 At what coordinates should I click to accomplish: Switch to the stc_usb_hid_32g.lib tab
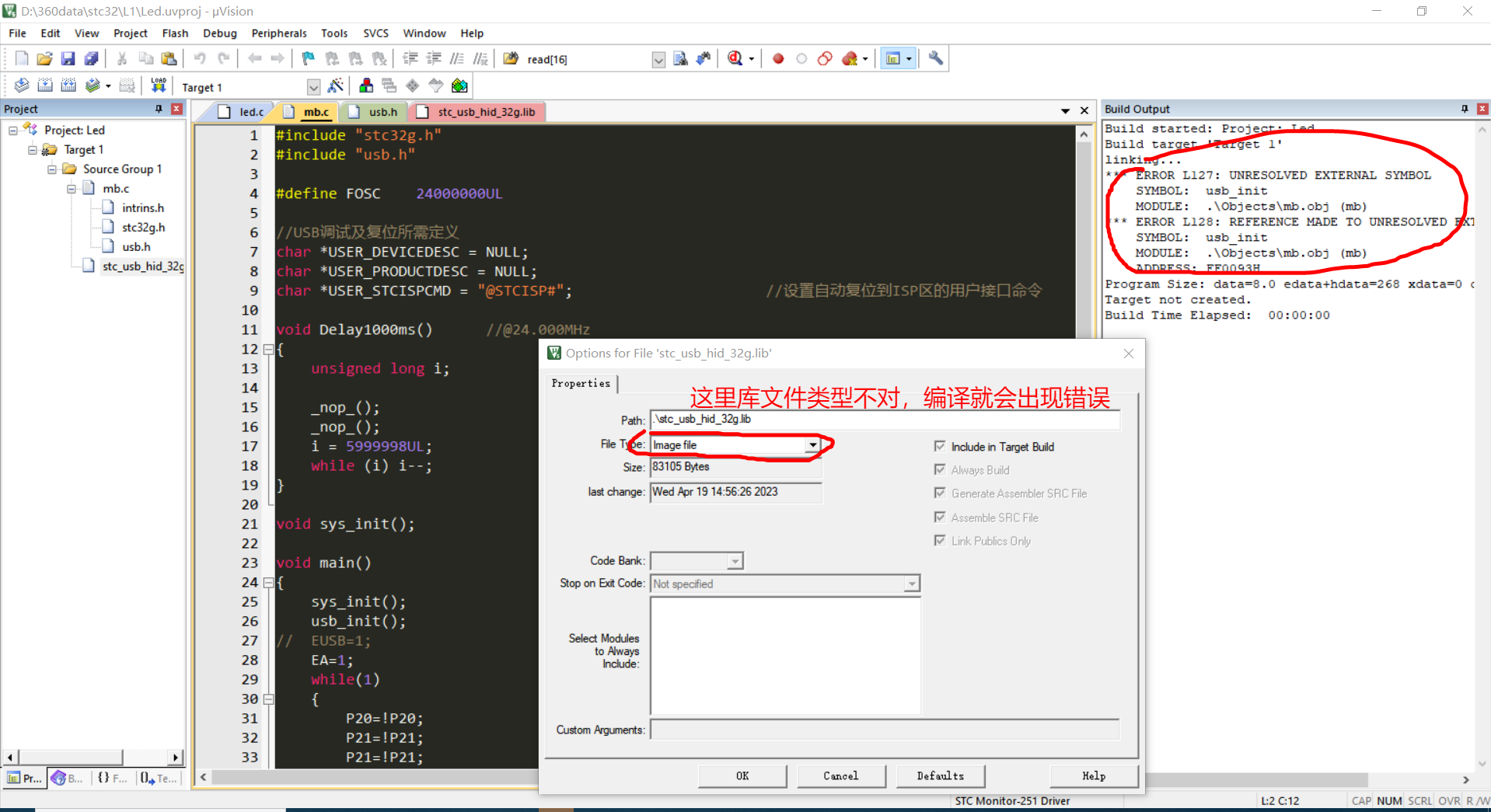click(x=477, y=112)
